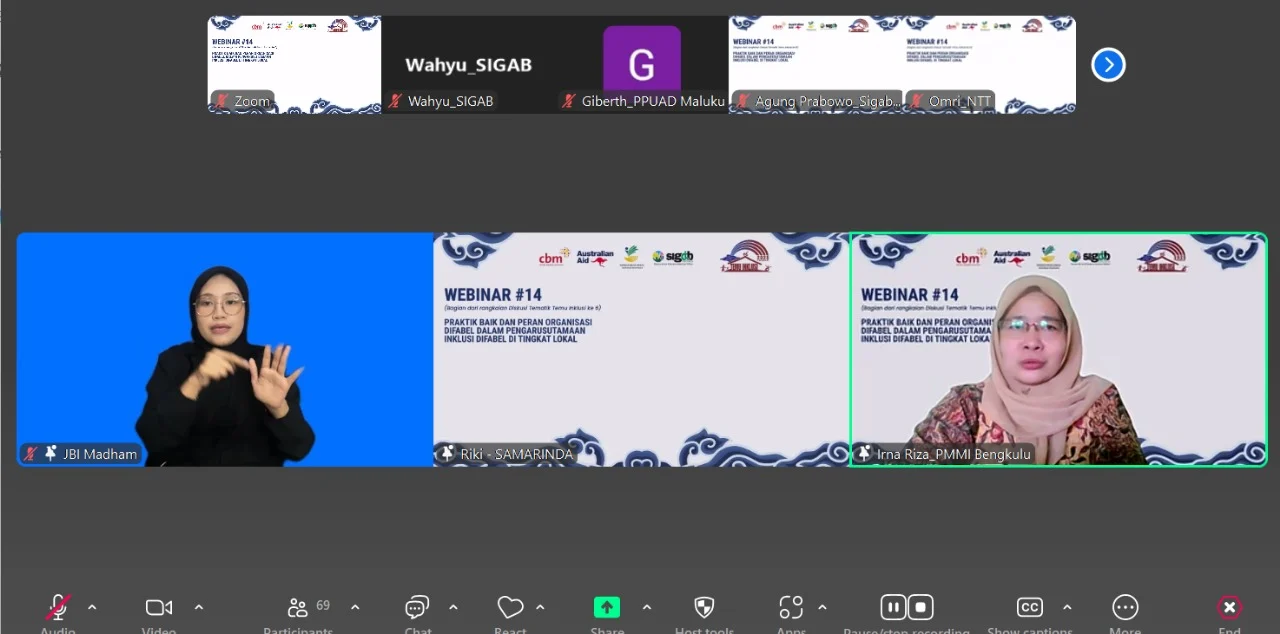Viewport: 1280px width, 634px height.
Task: Expand the Participants options arrow
Action: [355, 607]
